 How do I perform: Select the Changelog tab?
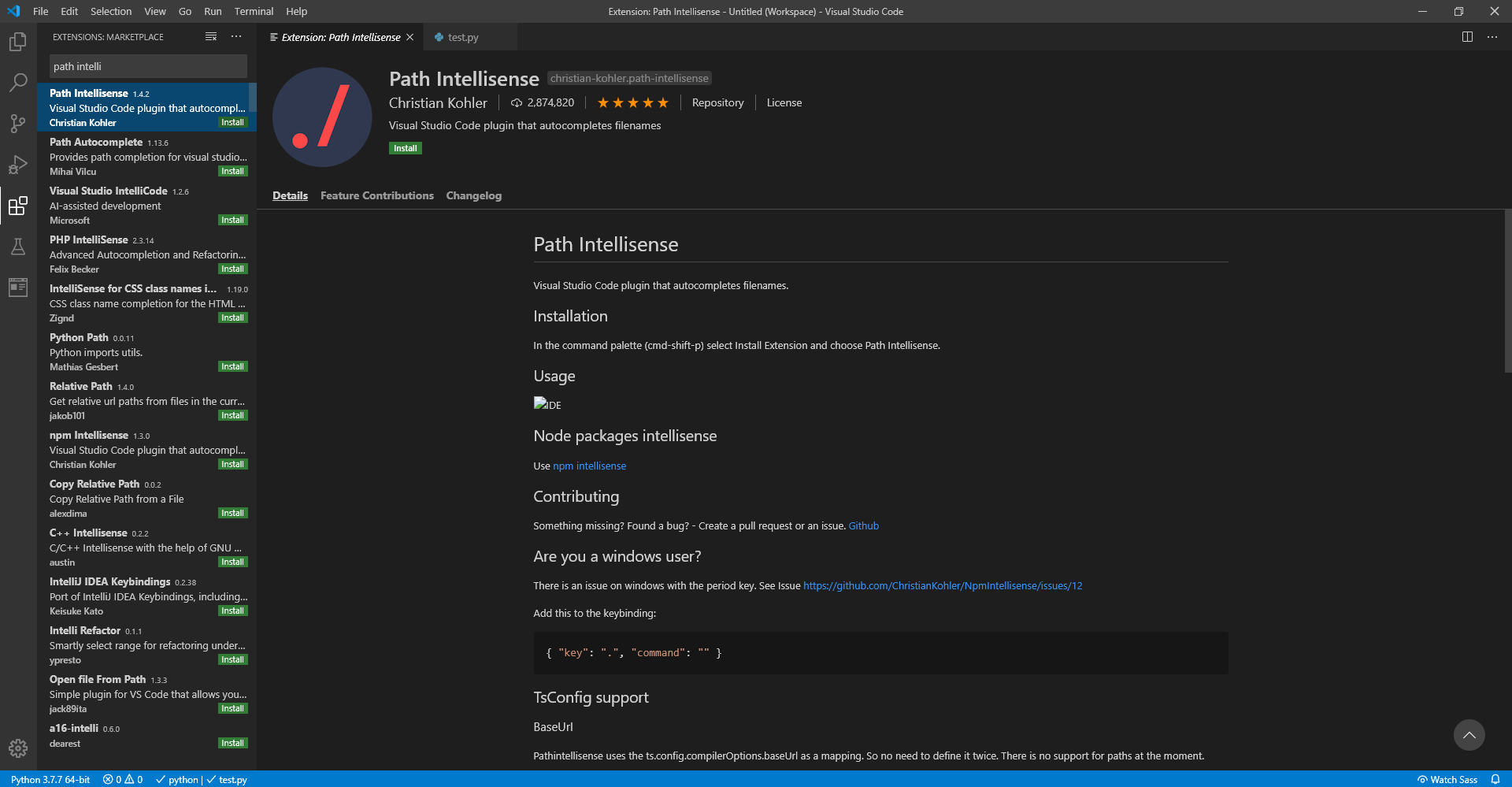[474, 195]
